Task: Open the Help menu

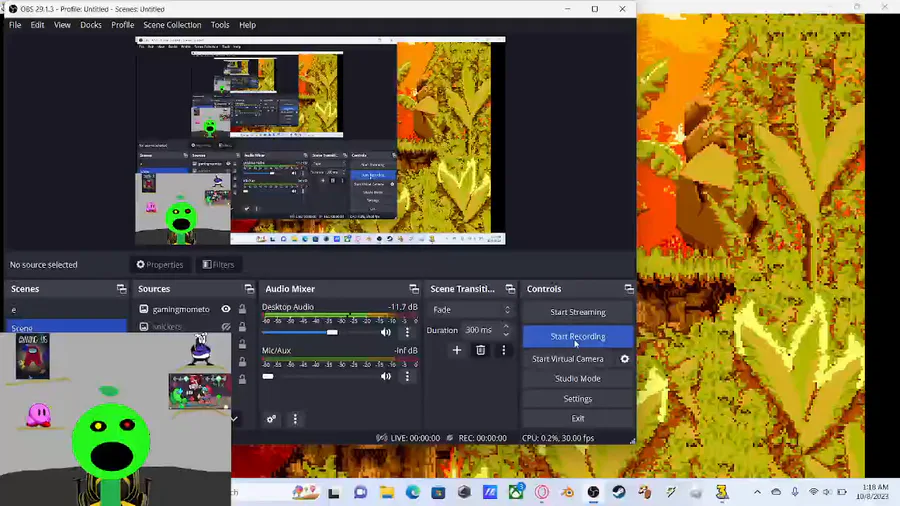Action: [x=247, y=25]
